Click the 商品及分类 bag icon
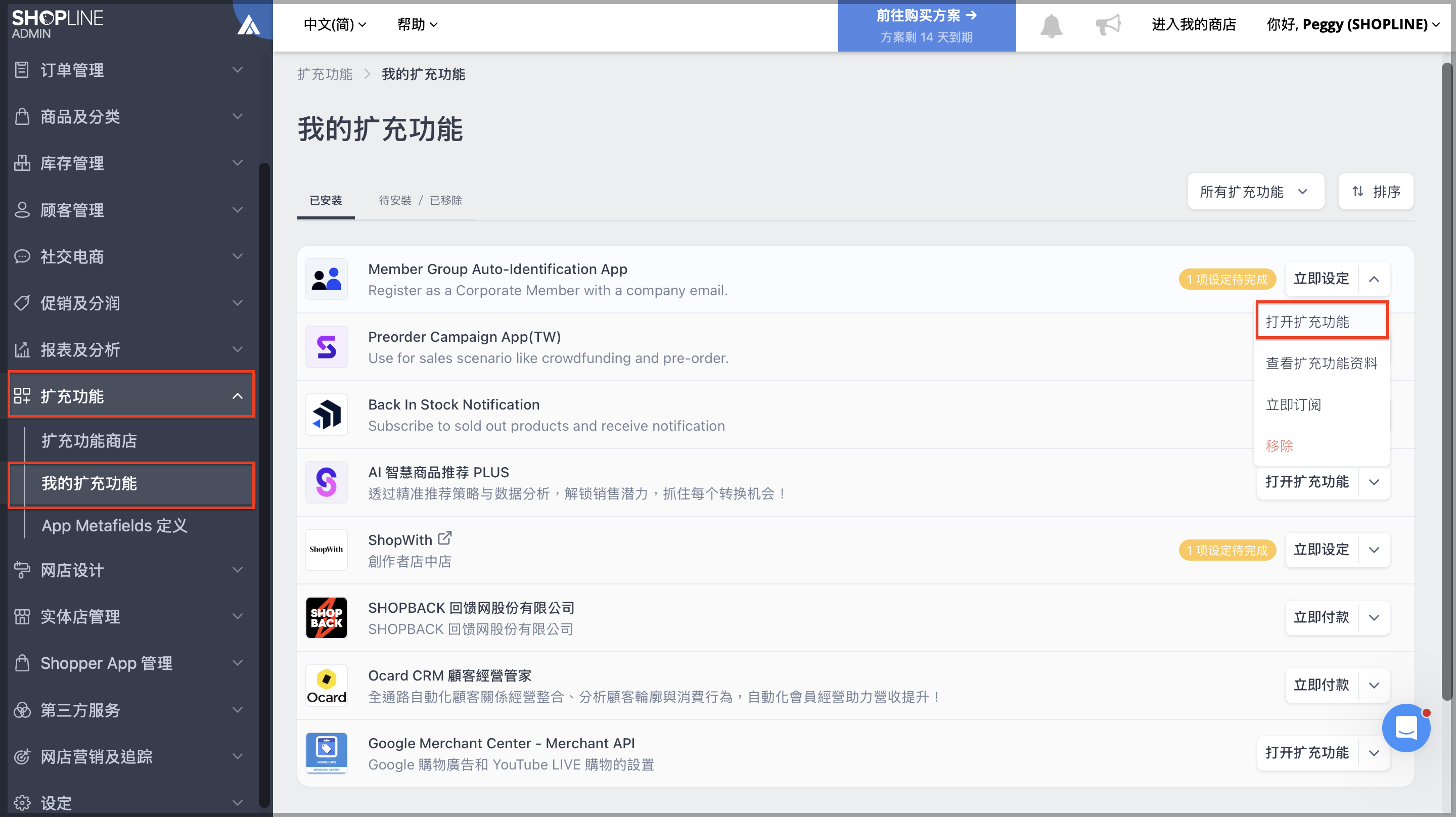The height and width of the screenshot is (817, 1456). tap(21, 116)
